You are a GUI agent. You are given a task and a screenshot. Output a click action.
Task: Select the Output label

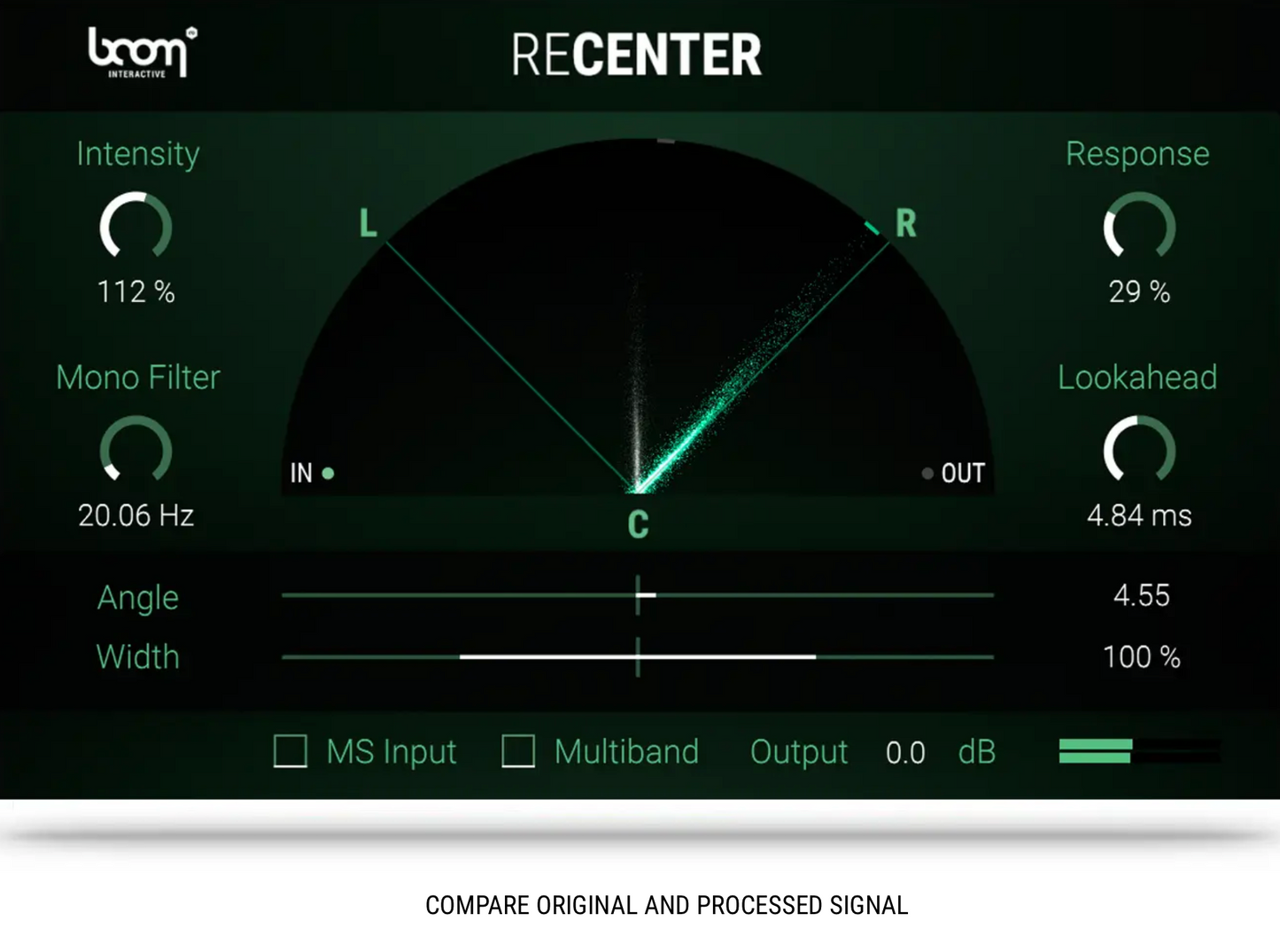797,752
